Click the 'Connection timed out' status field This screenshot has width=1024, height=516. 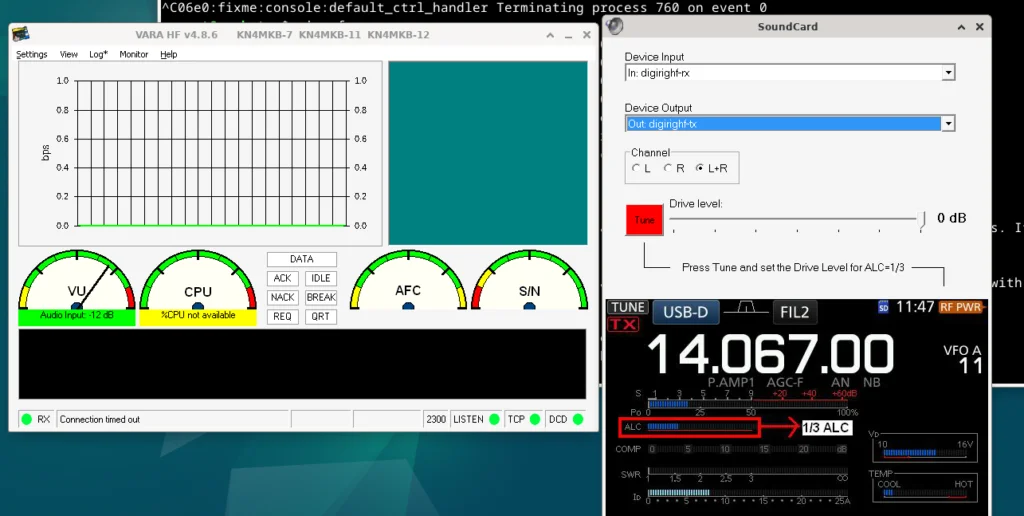point(172,419)
